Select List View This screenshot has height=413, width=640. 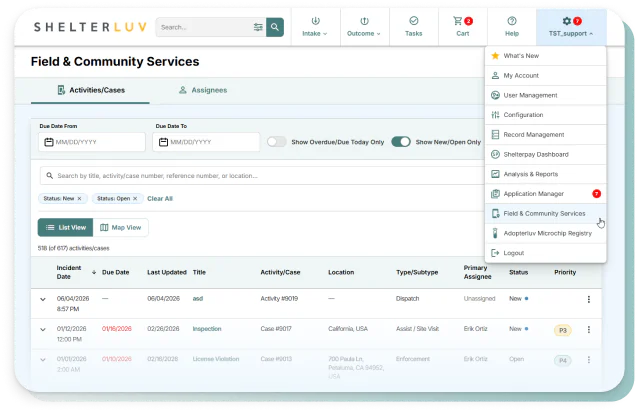(x=65, y=227)
